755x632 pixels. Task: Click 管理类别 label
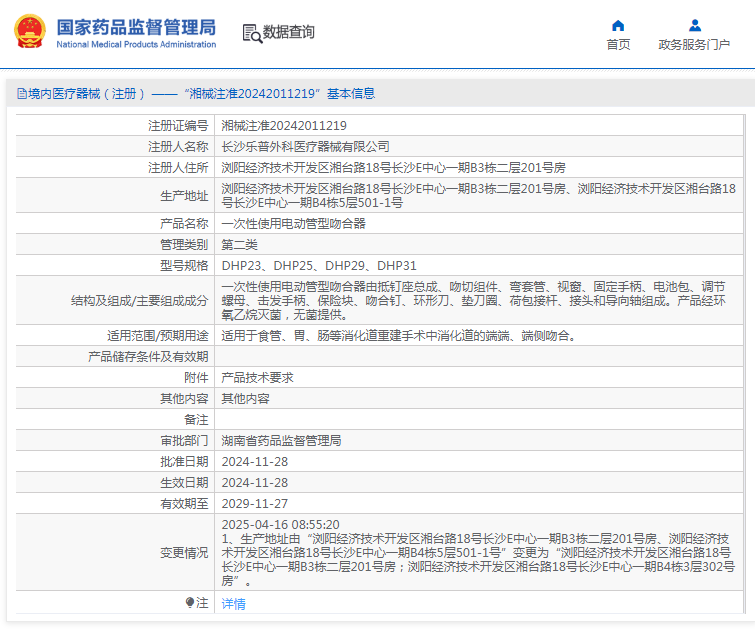tap(184, 245)
